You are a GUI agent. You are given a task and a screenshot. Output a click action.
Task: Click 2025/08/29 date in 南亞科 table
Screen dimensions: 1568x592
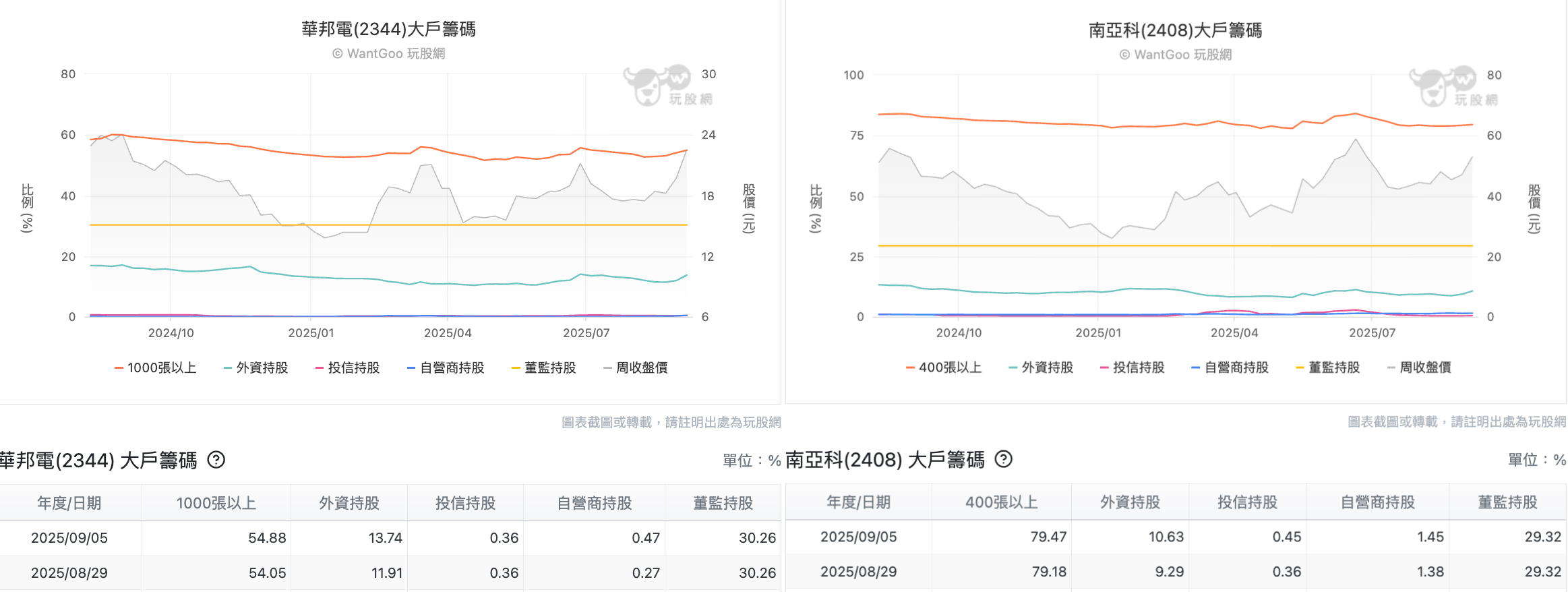coord(859,572)
